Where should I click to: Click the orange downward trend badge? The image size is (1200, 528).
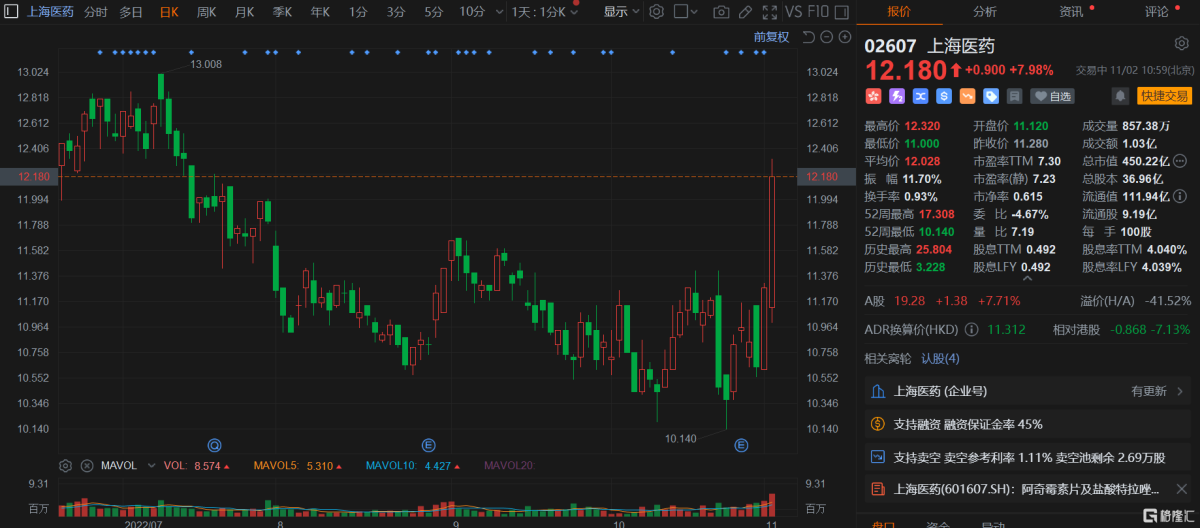[x=967, y=96]
